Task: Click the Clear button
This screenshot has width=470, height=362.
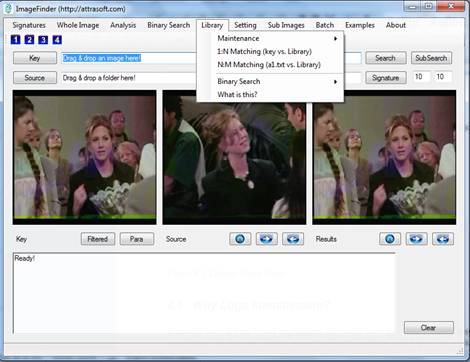Action: (429, 328)
